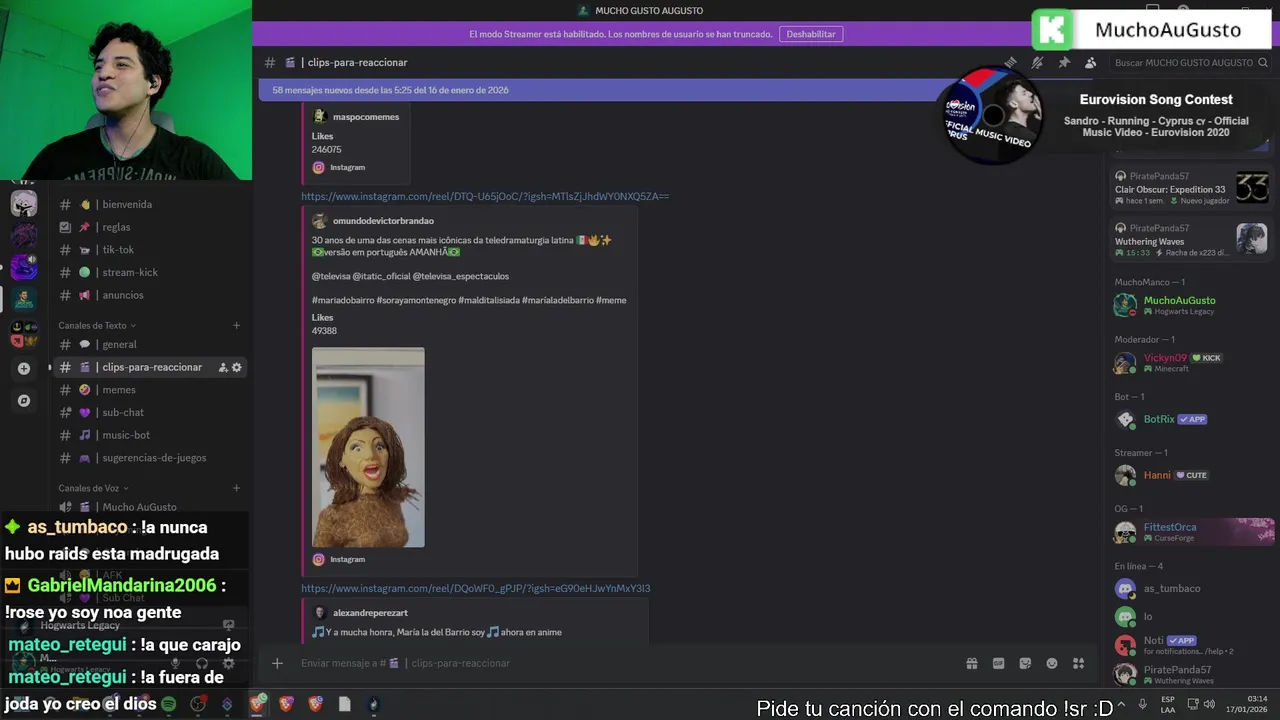The image size is (1280, 720).
Task: Open the ESP LAA language indicator
Action: (1168, 704)
